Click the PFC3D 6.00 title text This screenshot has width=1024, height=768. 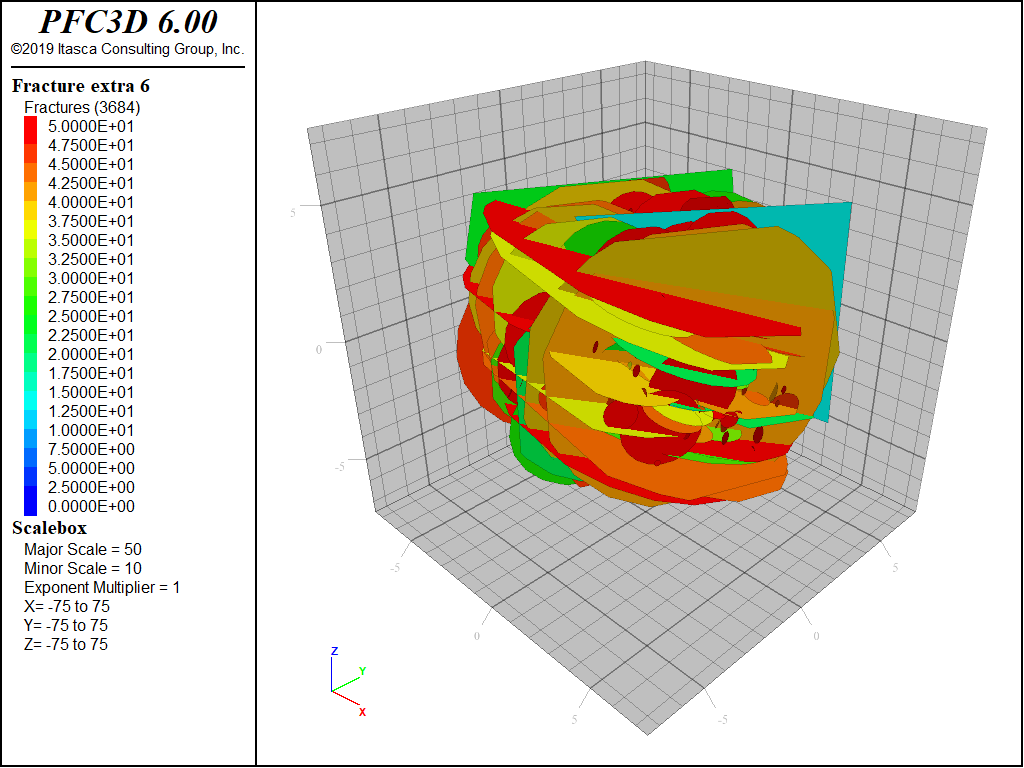click(x=128, y=22)
